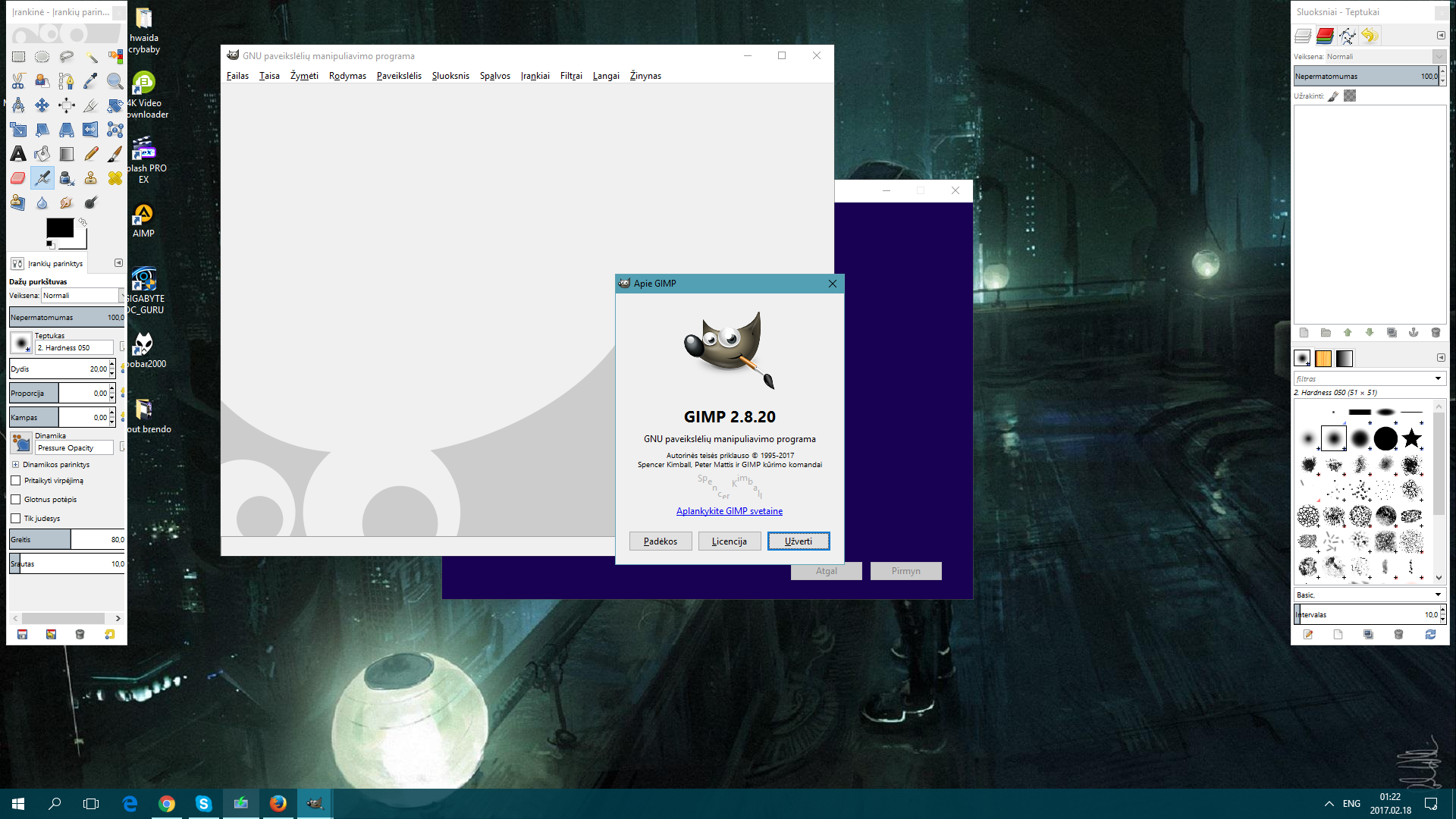Select the star brush thumbnail

1411,438
